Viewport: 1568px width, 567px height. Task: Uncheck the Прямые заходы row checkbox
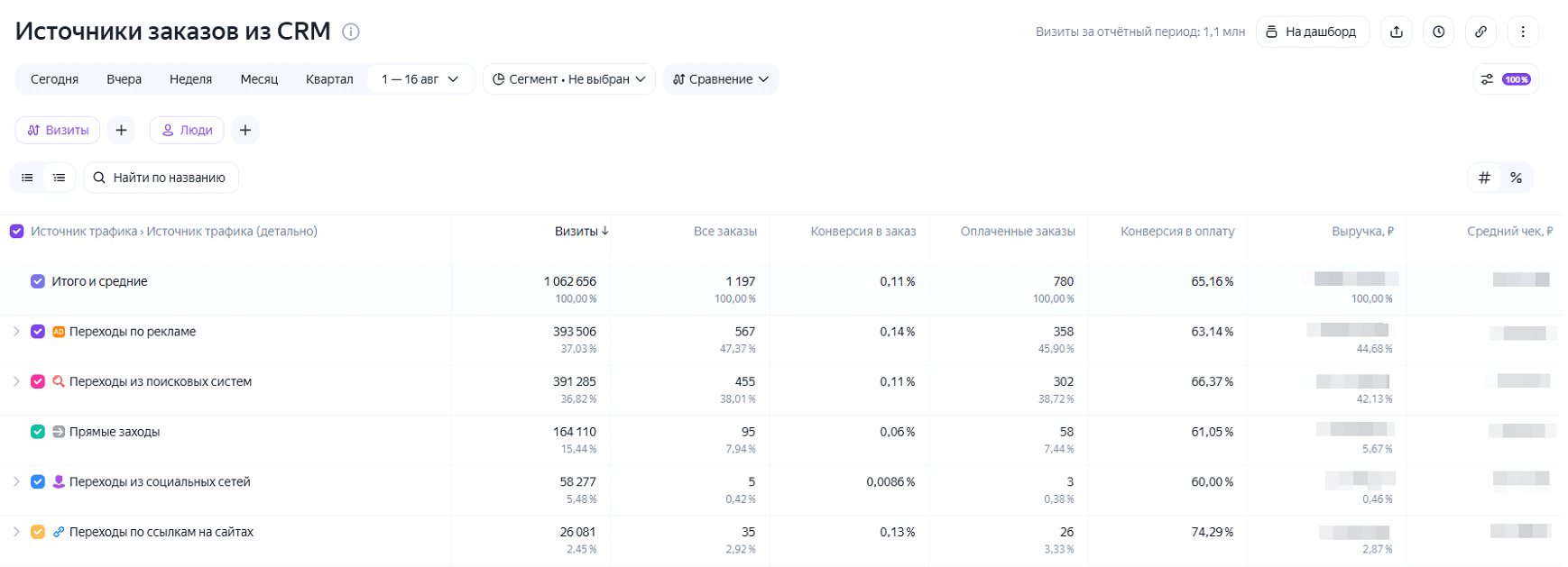coord(38,432)
